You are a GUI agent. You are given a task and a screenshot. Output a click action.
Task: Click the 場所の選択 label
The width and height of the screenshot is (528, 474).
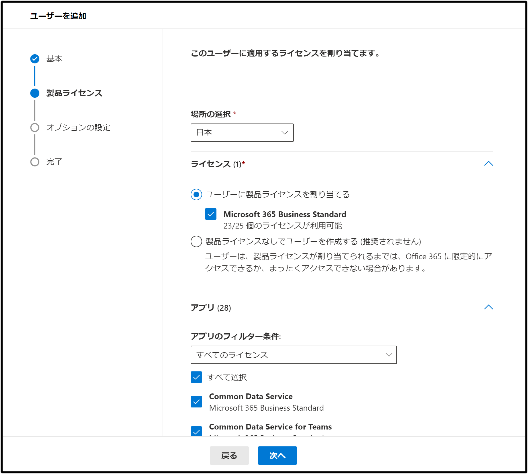(211, 114)
